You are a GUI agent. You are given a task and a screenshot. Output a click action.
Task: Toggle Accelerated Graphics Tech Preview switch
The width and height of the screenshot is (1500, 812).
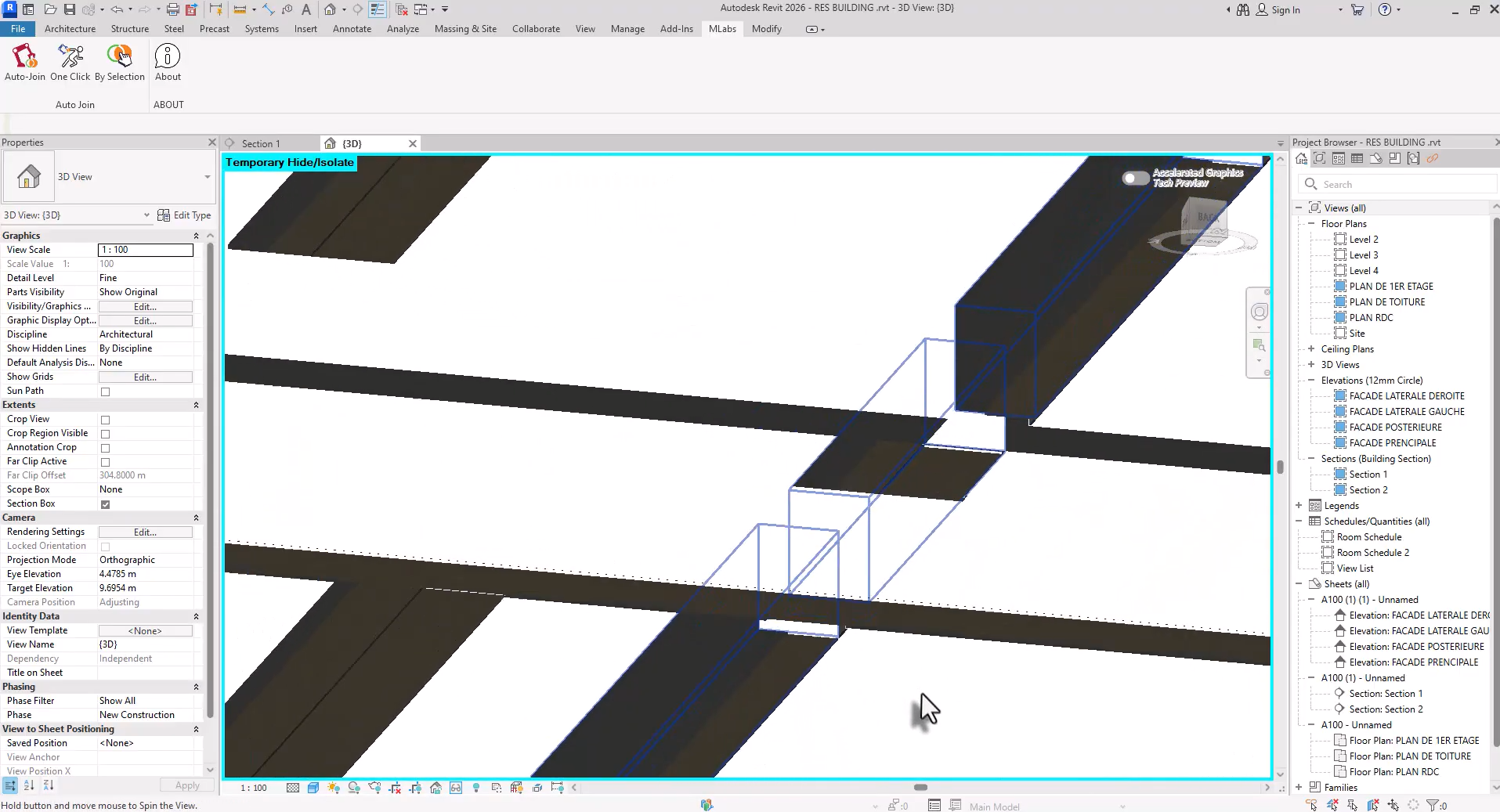pos(1134,178)
